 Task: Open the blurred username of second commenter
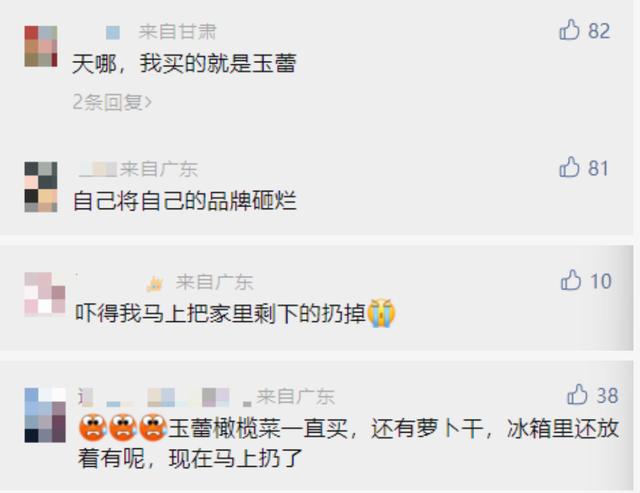(x=98, y=169)
